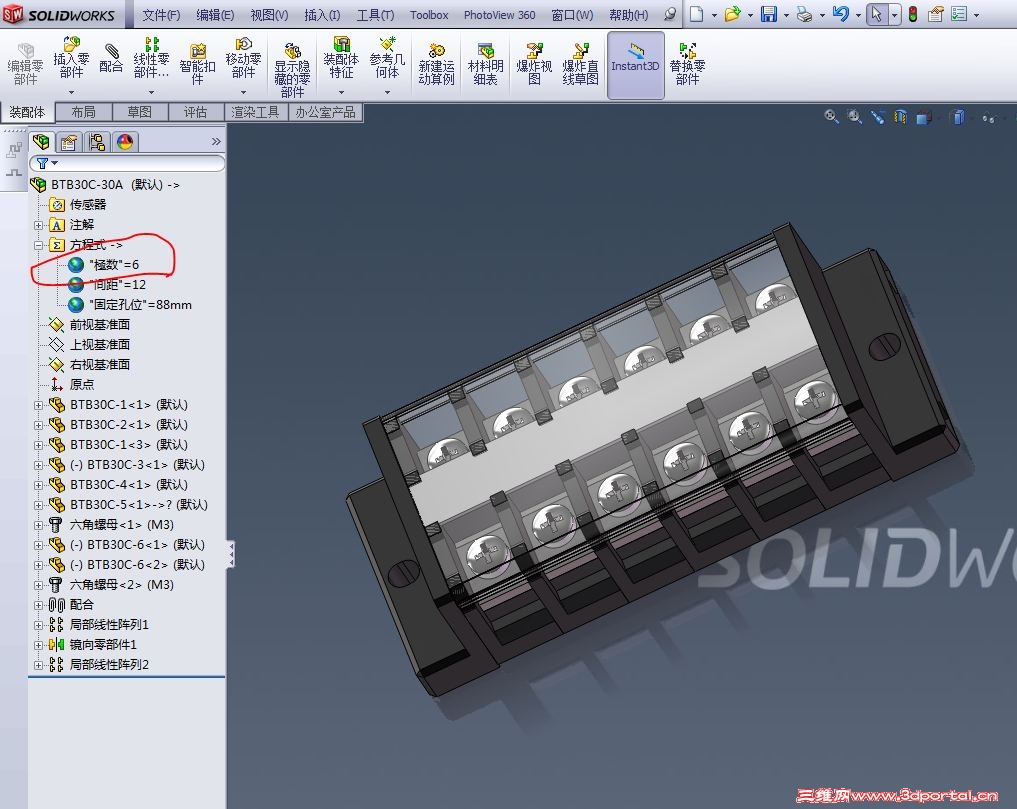
Task: Click the Open file folder icon
Action: tap(733, 14)
